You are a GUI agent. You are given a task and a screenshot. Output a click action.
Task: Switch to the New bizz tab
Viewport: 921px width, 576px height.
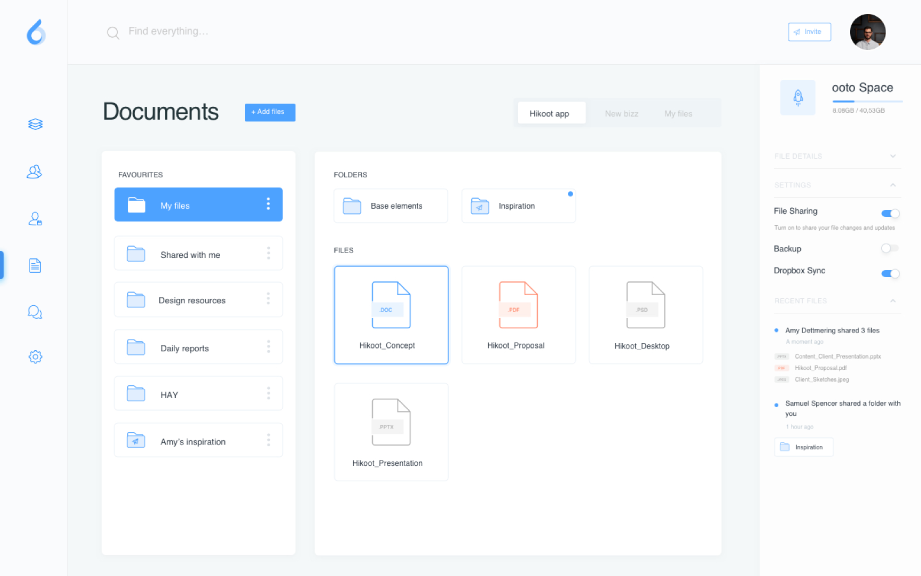tap(621, 114)
